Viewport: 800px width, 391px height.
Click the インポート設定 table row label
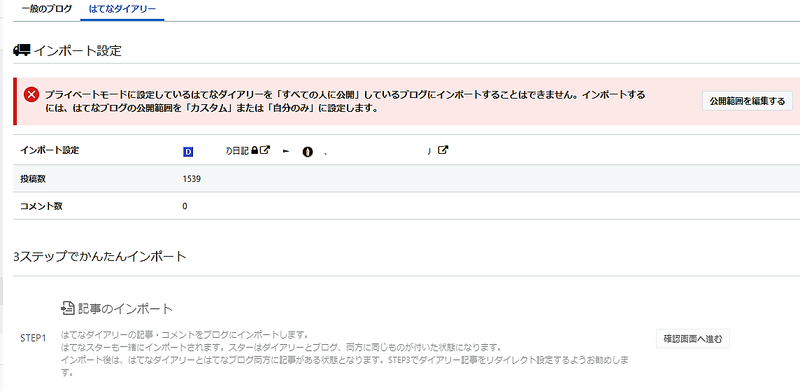click(x=49, y=151)
